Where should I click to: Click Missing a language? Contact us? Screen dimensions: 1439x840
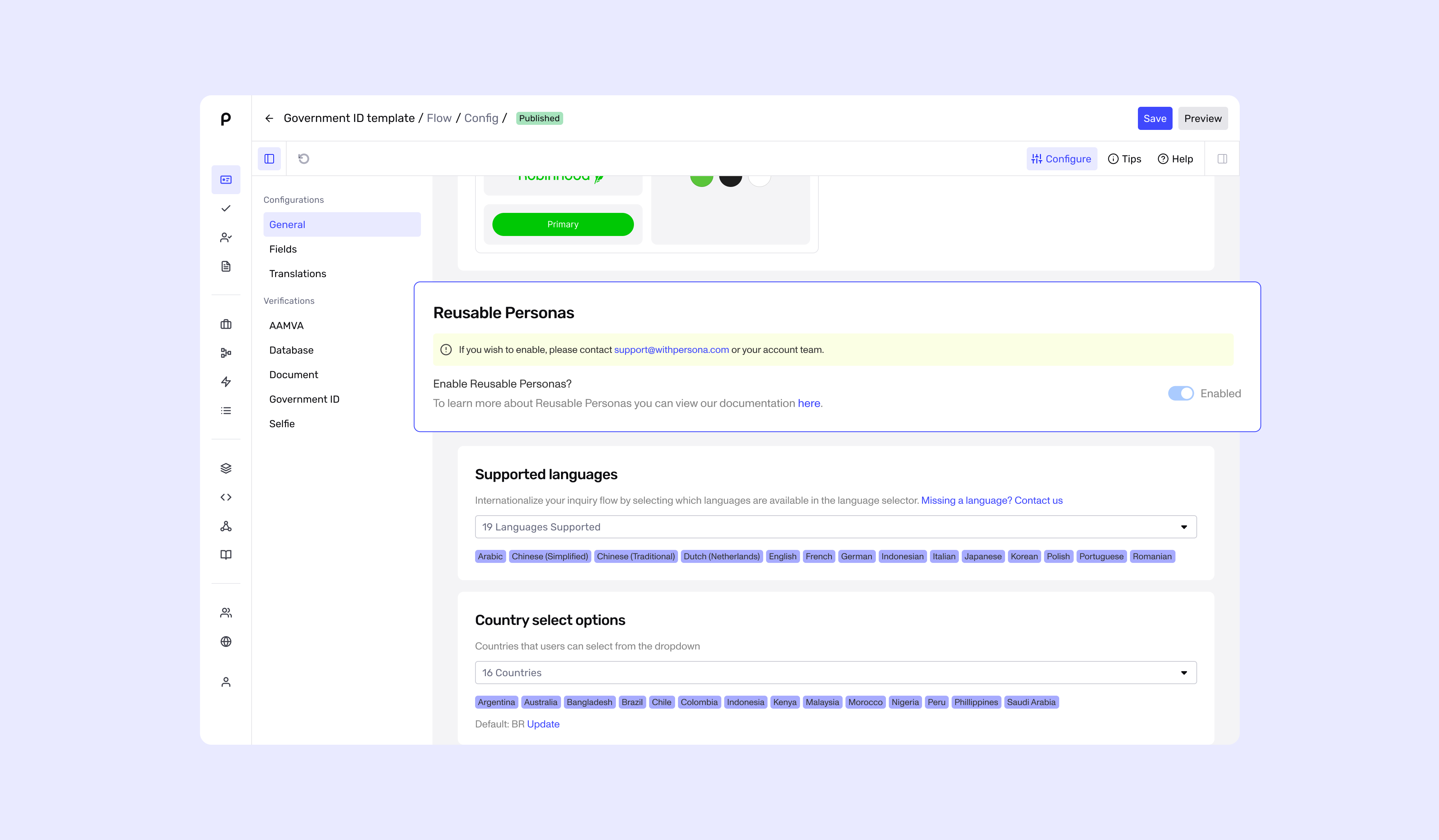(x=991, y=500)
